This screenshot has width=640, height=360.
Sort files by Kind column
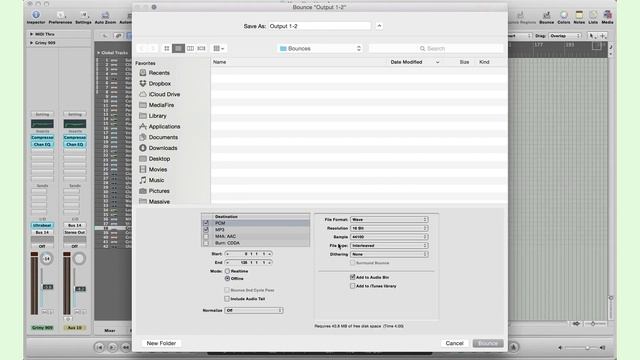484,62
